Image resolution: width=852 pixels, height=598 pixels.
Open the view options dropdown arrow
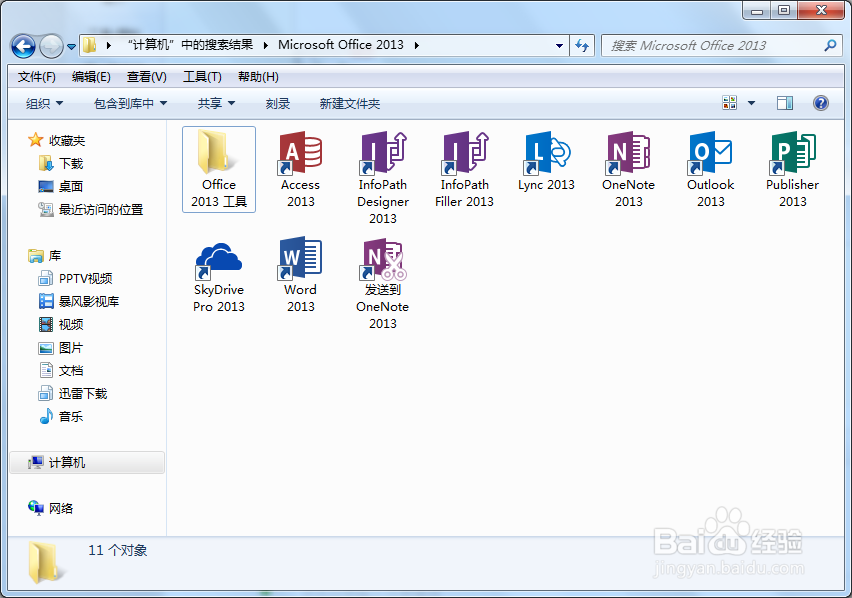pyautogui.click(x=751, y=103)
